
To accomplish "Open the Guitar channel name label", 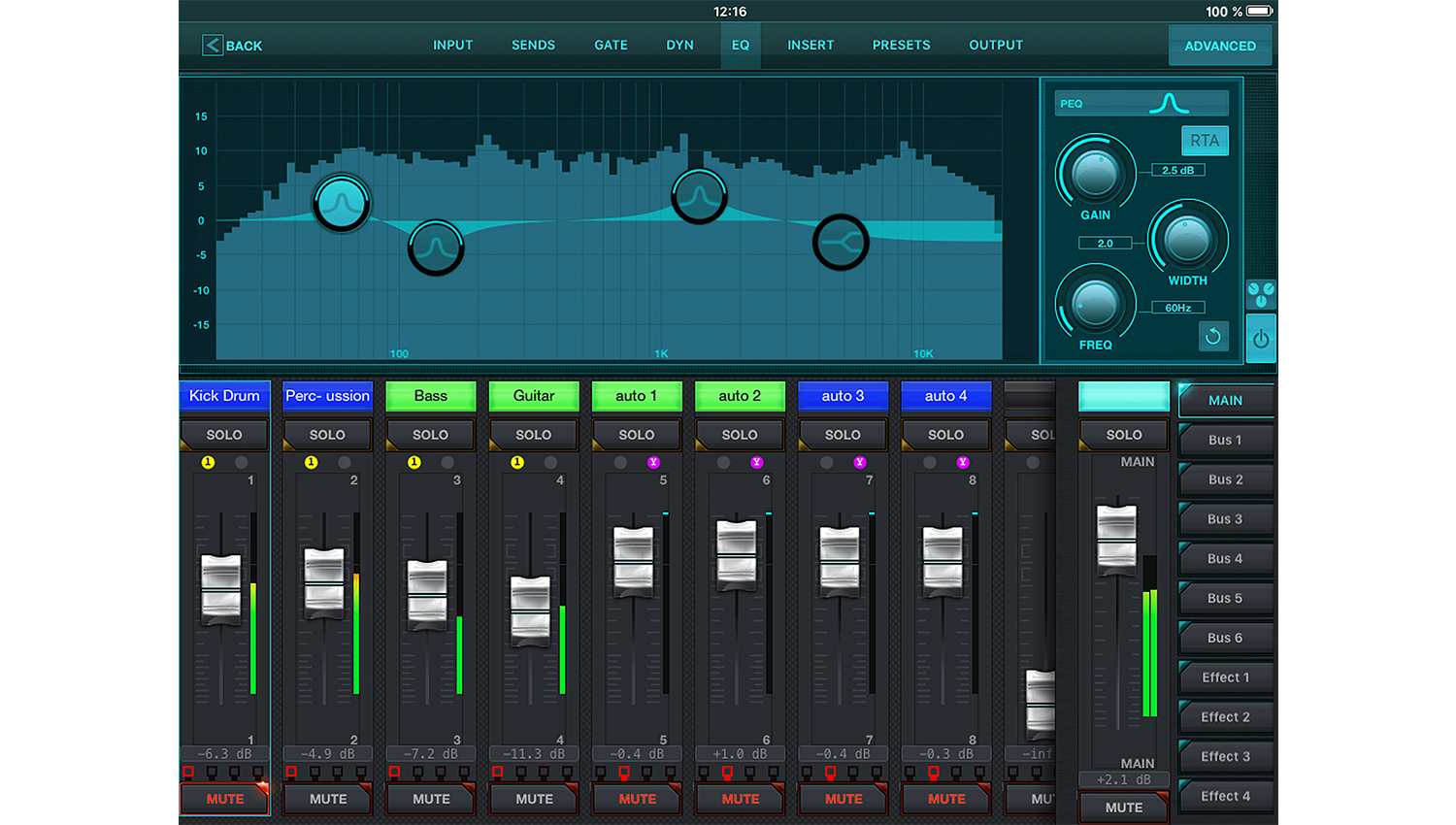I will (533, 396).
